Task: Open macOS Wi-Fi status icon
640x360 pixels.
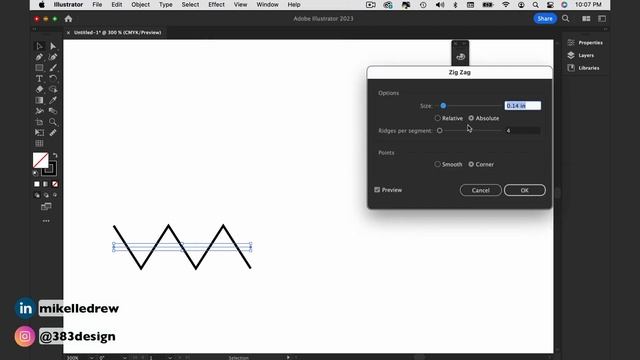Action: pos(505,4)
